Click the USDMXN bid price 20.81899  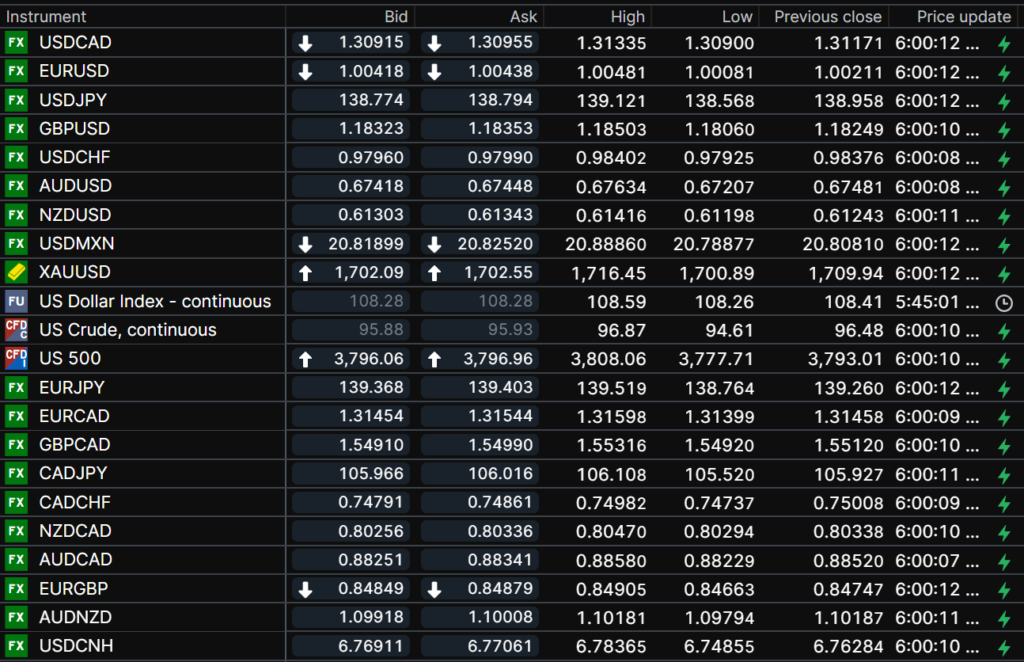[x=366, y=244]
